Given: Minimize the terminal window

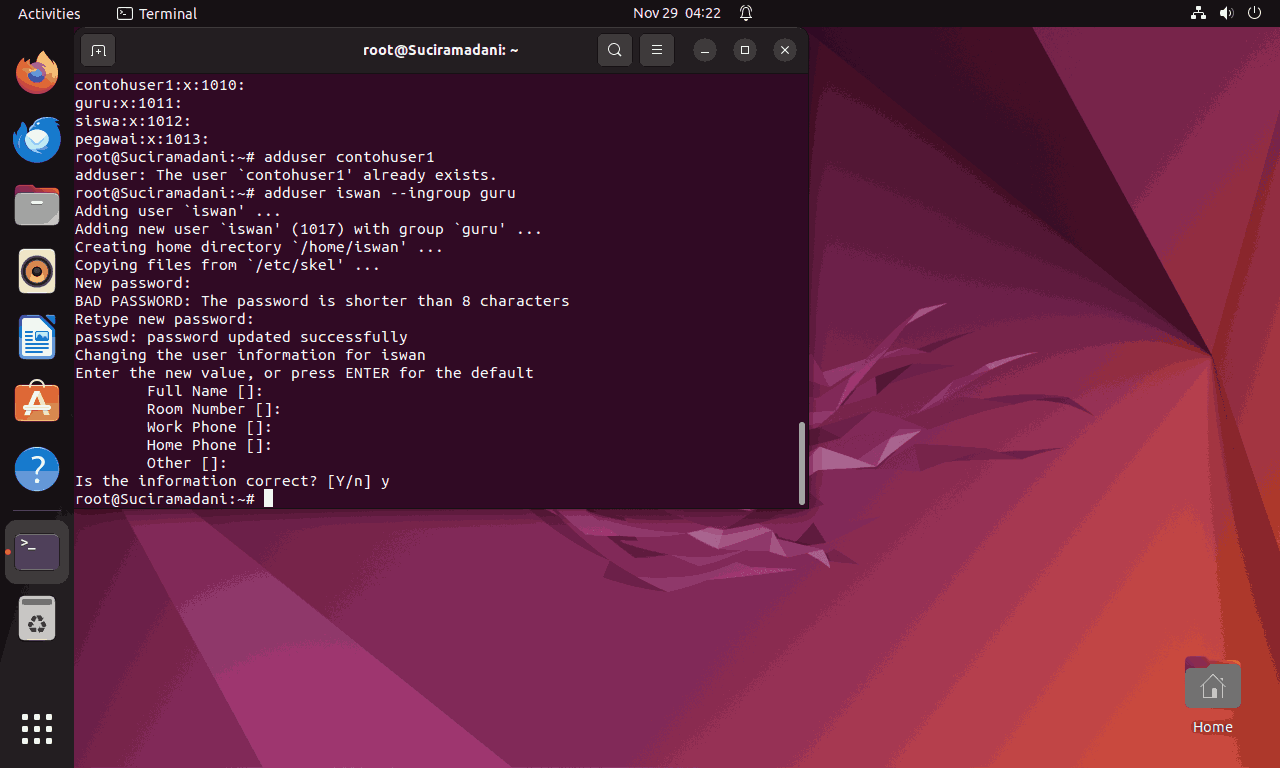Looking at the screenshot, I should (705, 50).
